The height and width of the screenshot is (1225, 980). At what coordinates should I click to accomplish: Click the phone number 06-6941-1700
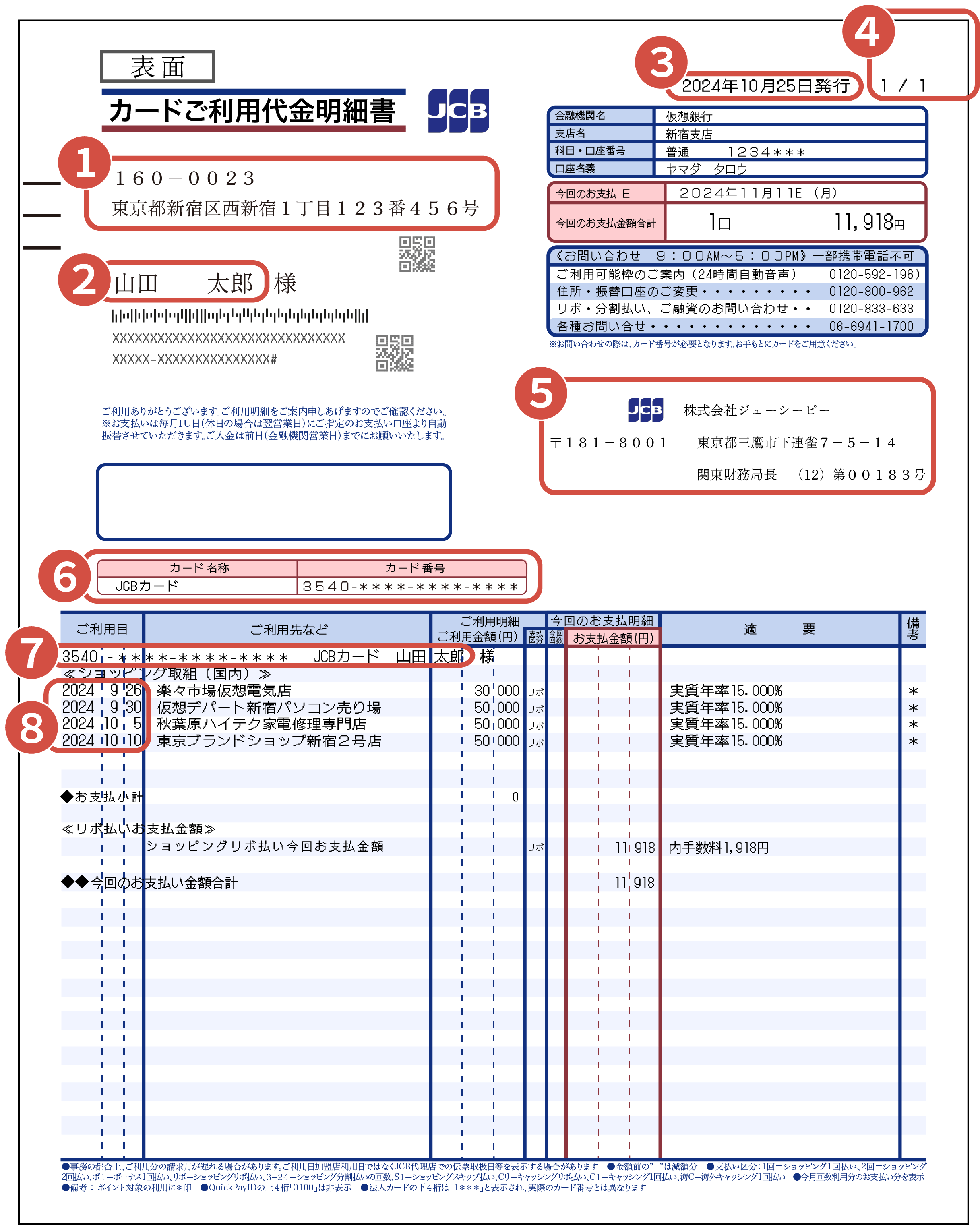point(871,327)
